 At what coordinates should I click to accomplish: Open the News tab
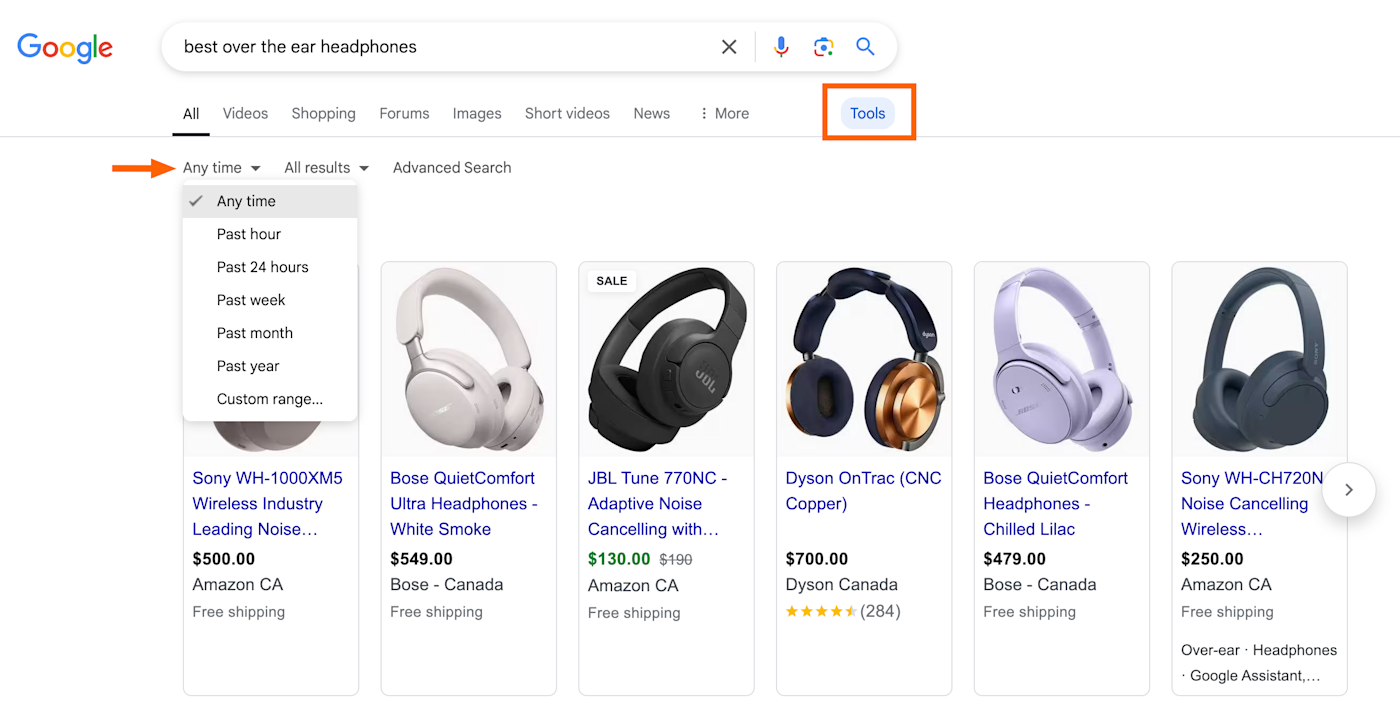point(651,114)
